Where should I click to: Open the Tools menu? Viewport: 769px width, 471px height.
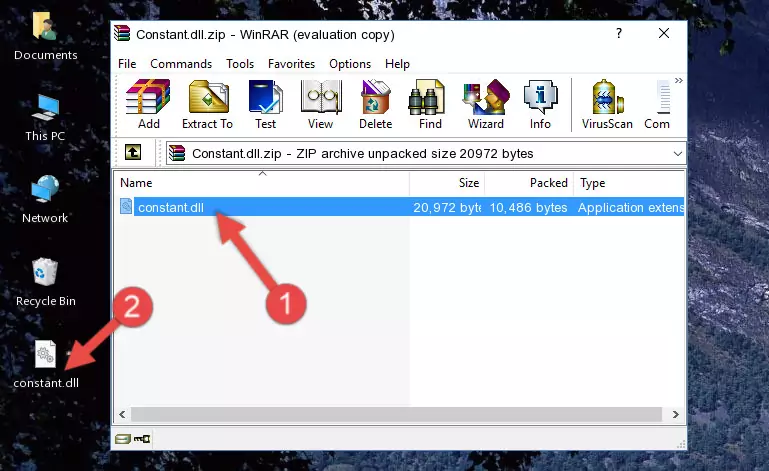click(240, 64)
